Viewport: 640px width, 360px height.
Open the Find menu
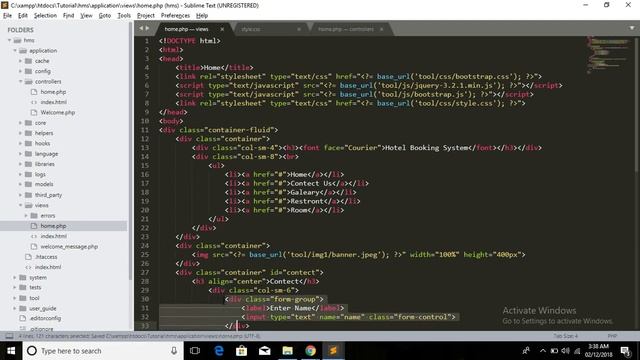68,16
